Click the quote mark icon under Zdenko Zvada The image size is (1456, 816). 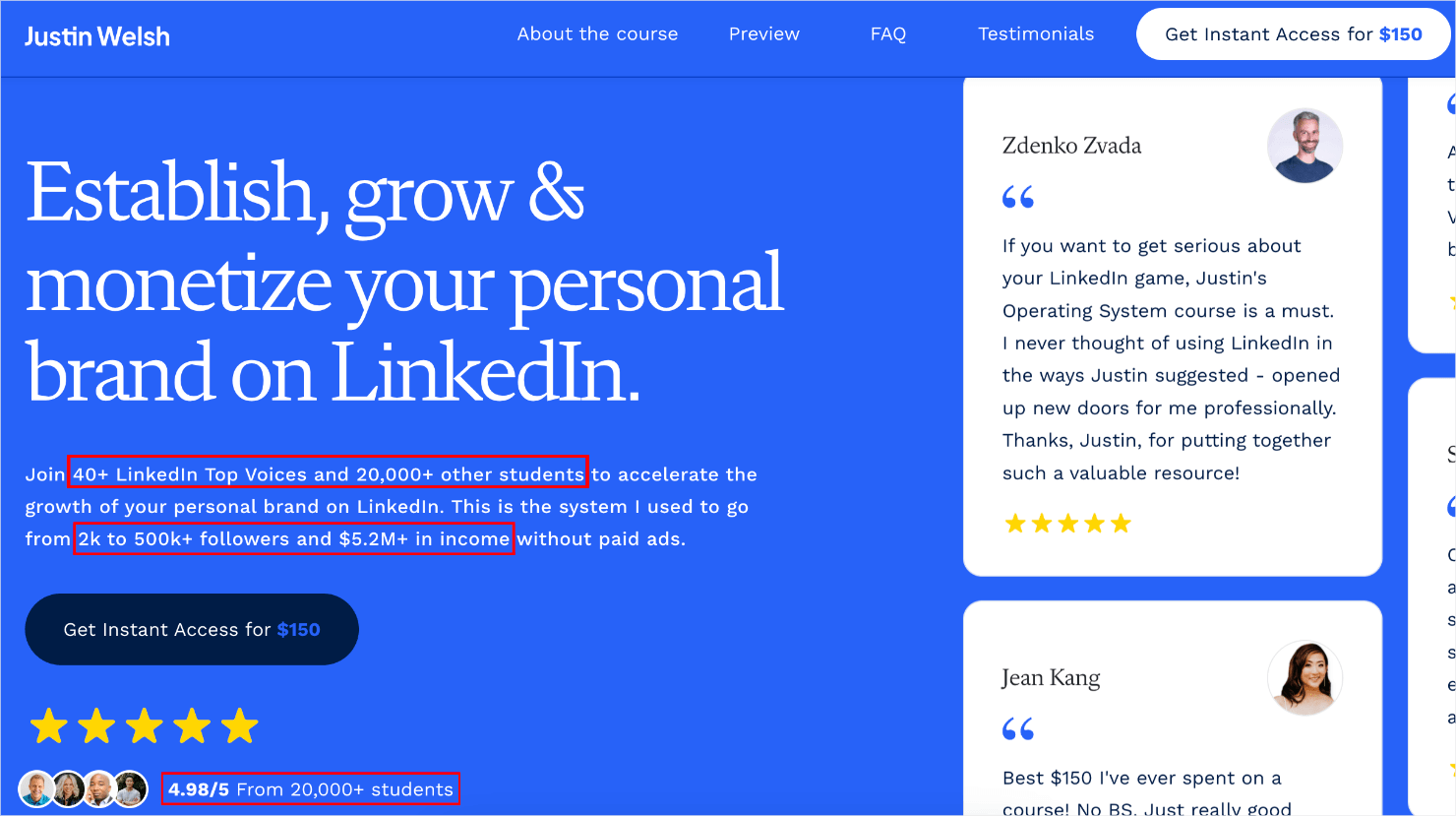pos(1018,197)
